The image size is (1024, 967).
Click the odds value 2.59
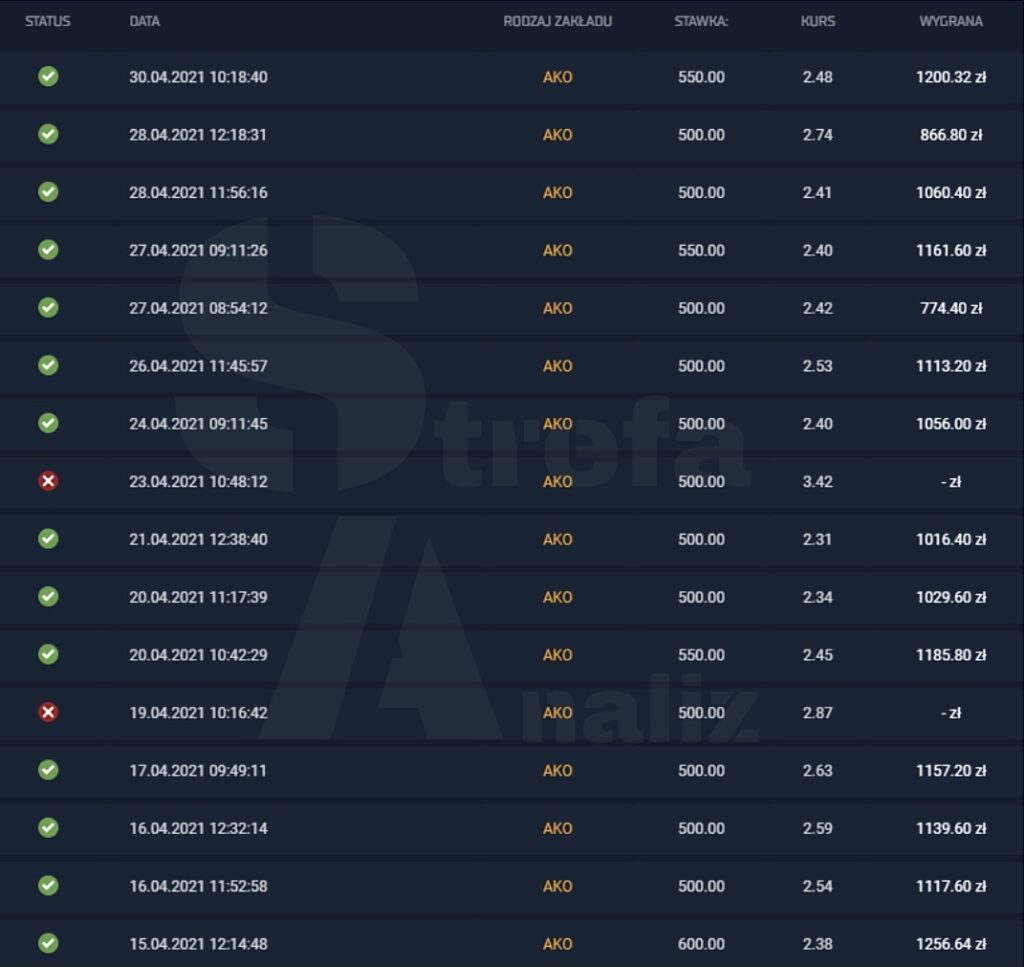click(x=818, y=829)
